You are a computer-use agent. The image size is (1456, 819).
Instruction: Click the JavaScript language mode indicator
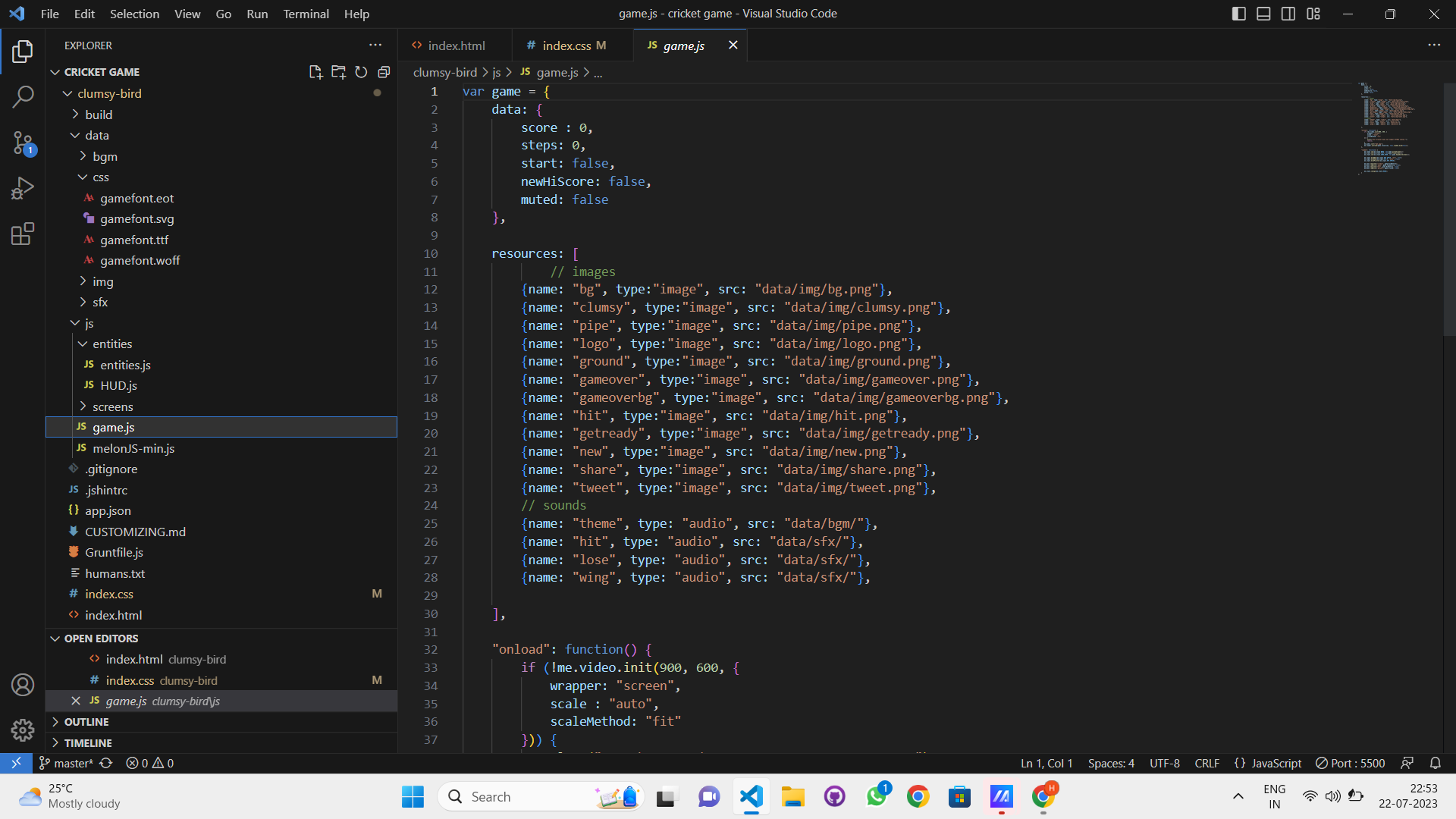click(x=1268, y=763)
